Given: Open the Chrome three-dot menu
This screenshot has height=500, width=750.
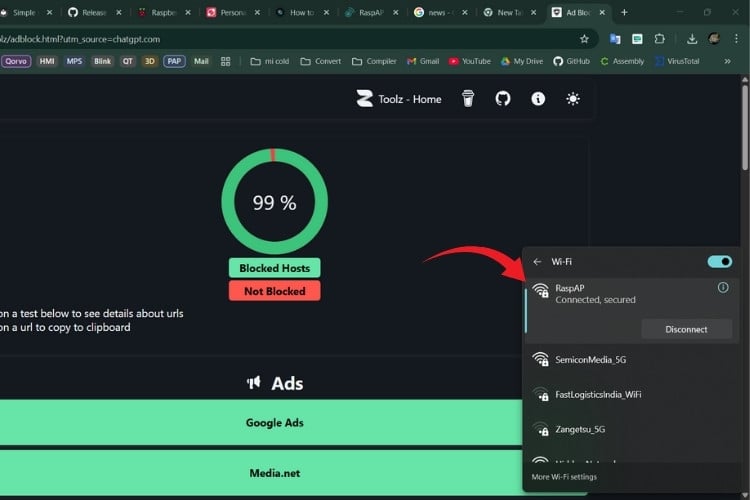Looking at the screenshot, I should 736,39.
